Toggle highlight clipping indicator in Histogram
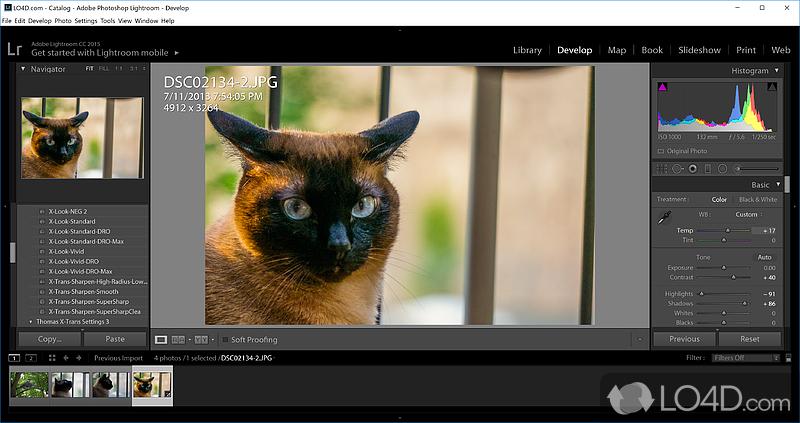Screen dimensions: 800x423 tap(772, 87)
